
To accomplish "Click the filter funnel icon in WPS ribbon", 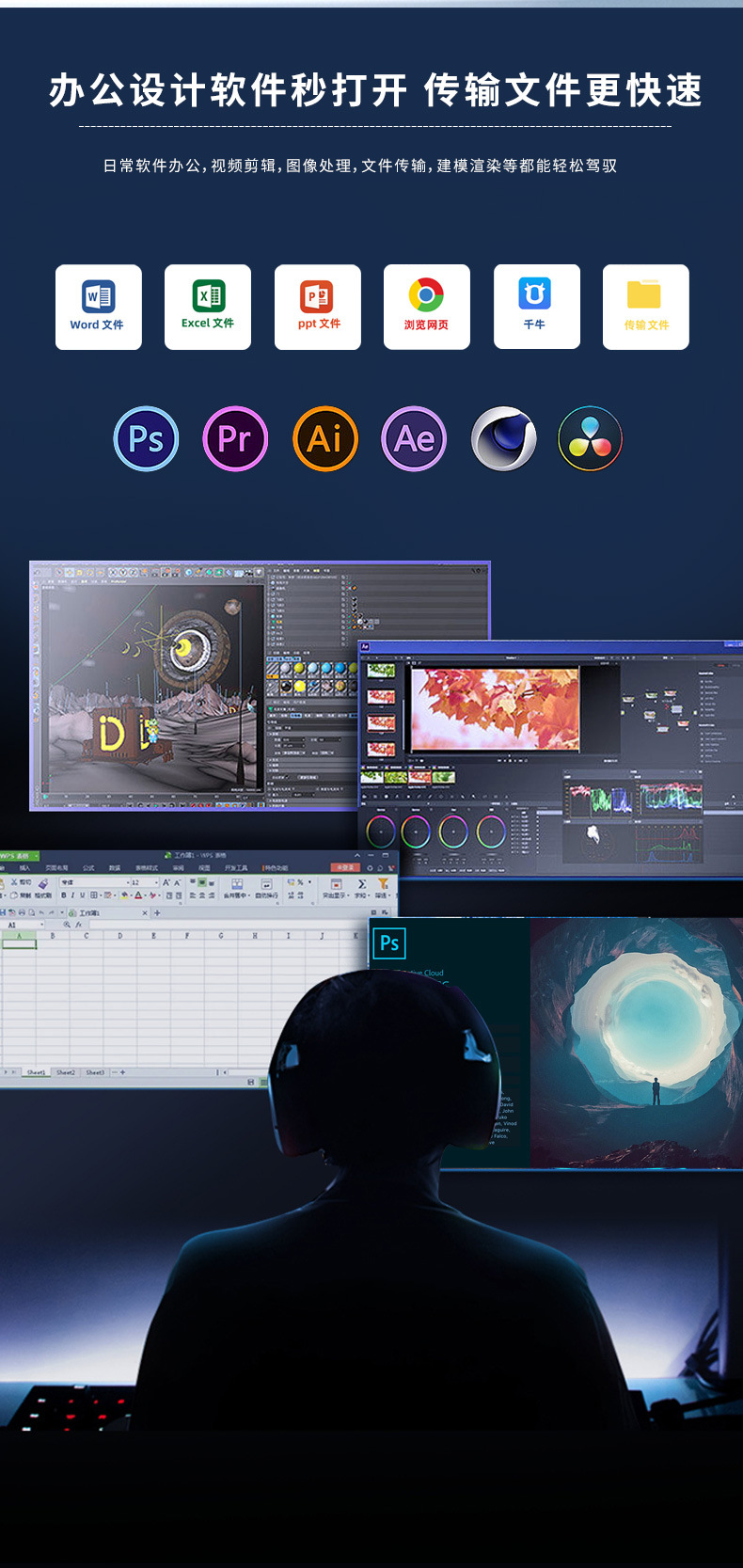I will point(383,883).
